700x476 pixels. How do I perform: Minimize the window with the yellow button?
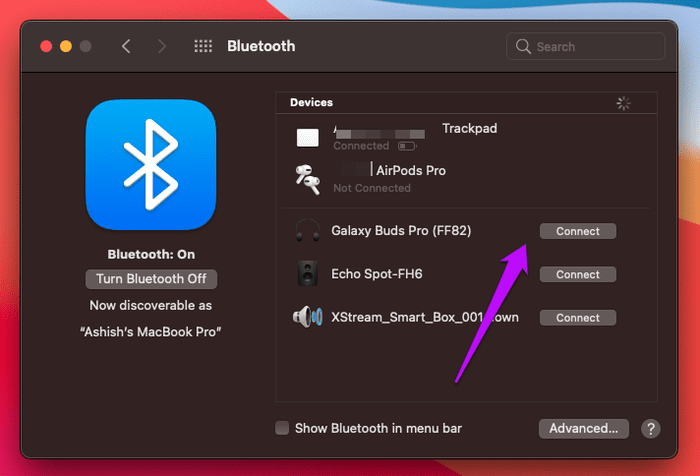point(66,46)
